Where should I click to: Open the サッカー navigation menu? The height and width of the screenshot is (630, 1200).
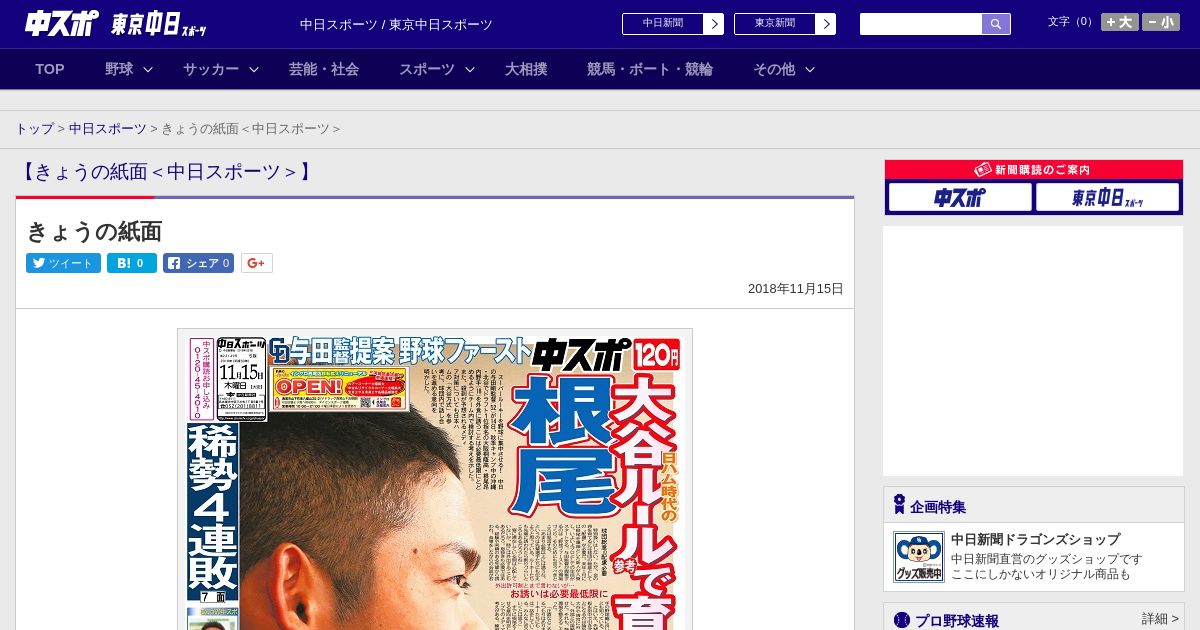tap(211, 69)
